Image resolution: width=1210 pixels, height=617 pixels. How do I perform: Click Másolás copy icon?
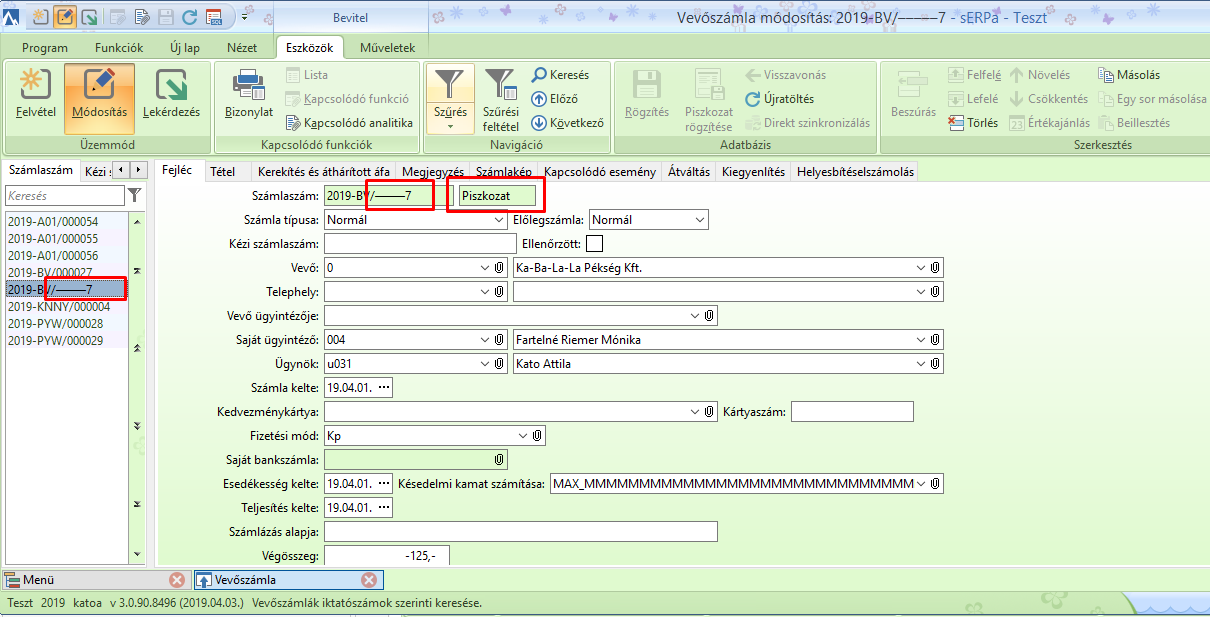point(1129,75)
